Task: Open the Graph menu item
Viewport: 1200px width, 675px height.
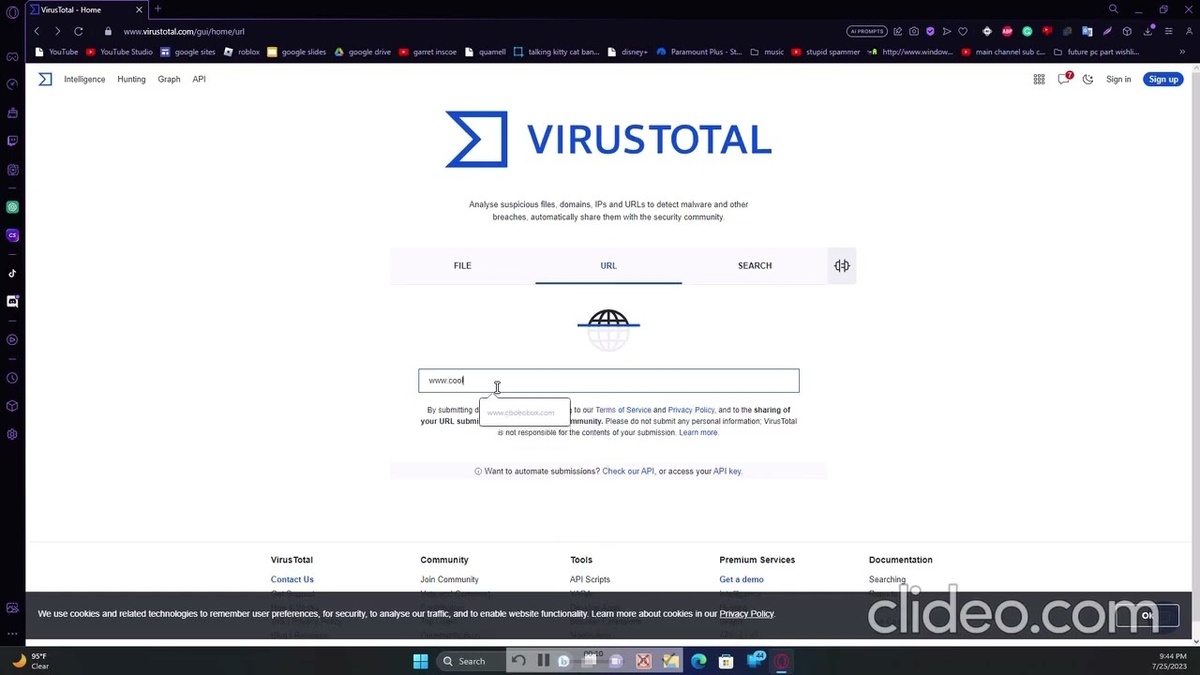Action: tap(169, 79)
